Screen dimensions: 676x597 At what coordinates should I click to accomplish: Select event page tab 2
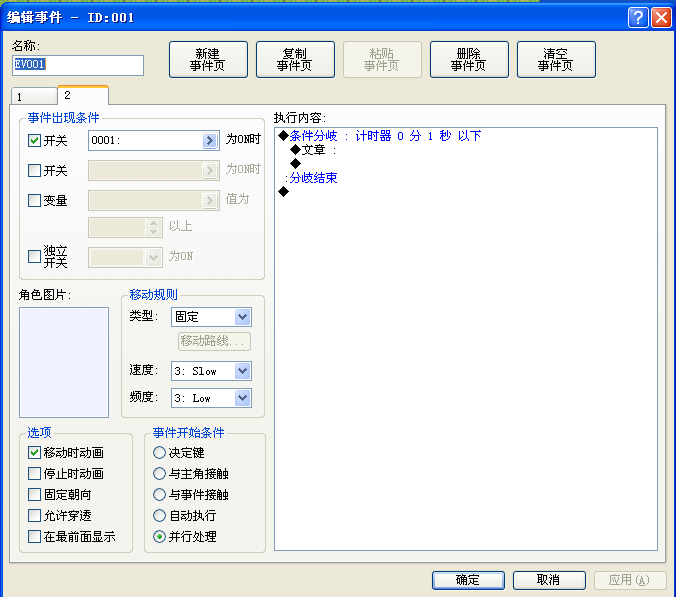coord(83,95)
